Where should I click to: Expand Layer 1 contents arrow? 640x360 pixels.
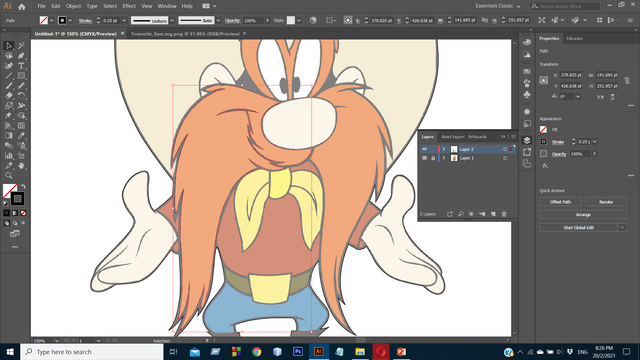[444, 158]
